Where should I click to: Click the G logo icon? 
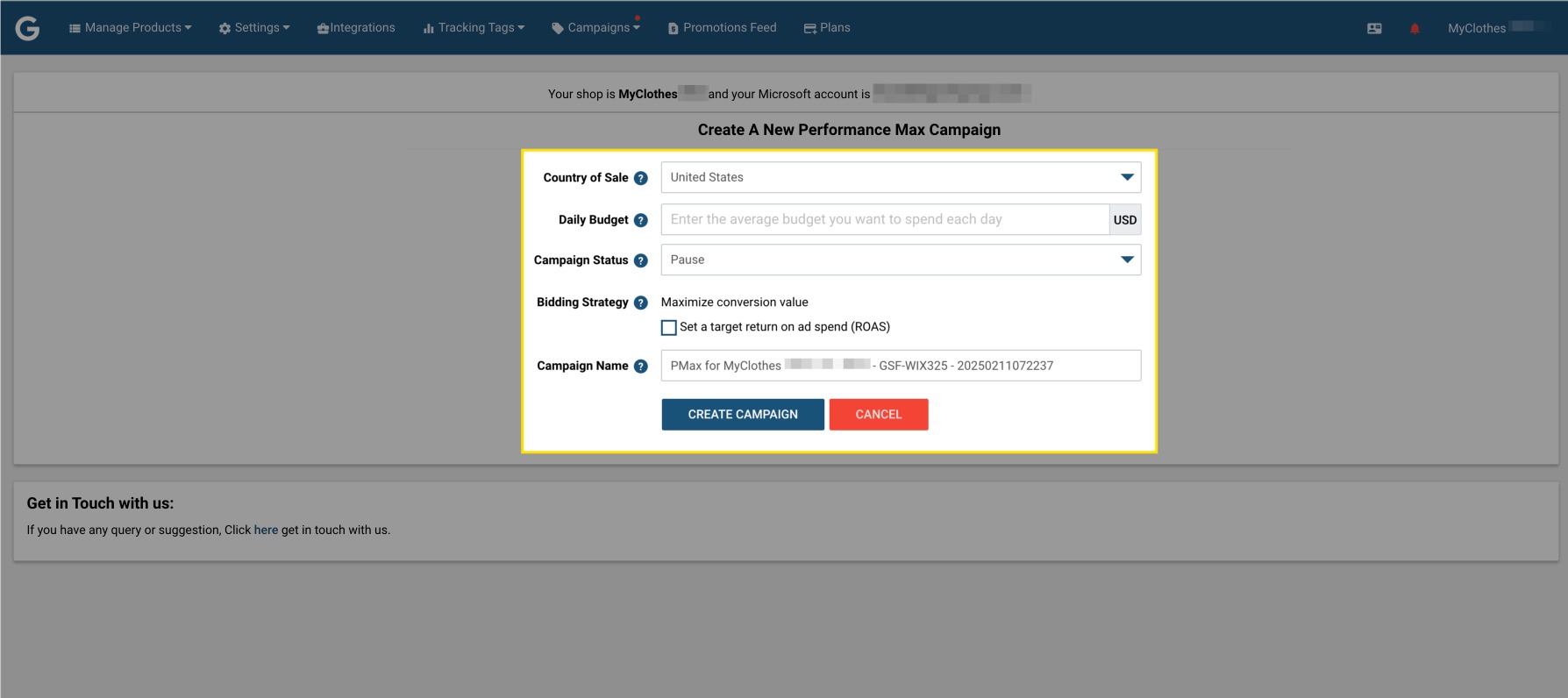[28, 28]
